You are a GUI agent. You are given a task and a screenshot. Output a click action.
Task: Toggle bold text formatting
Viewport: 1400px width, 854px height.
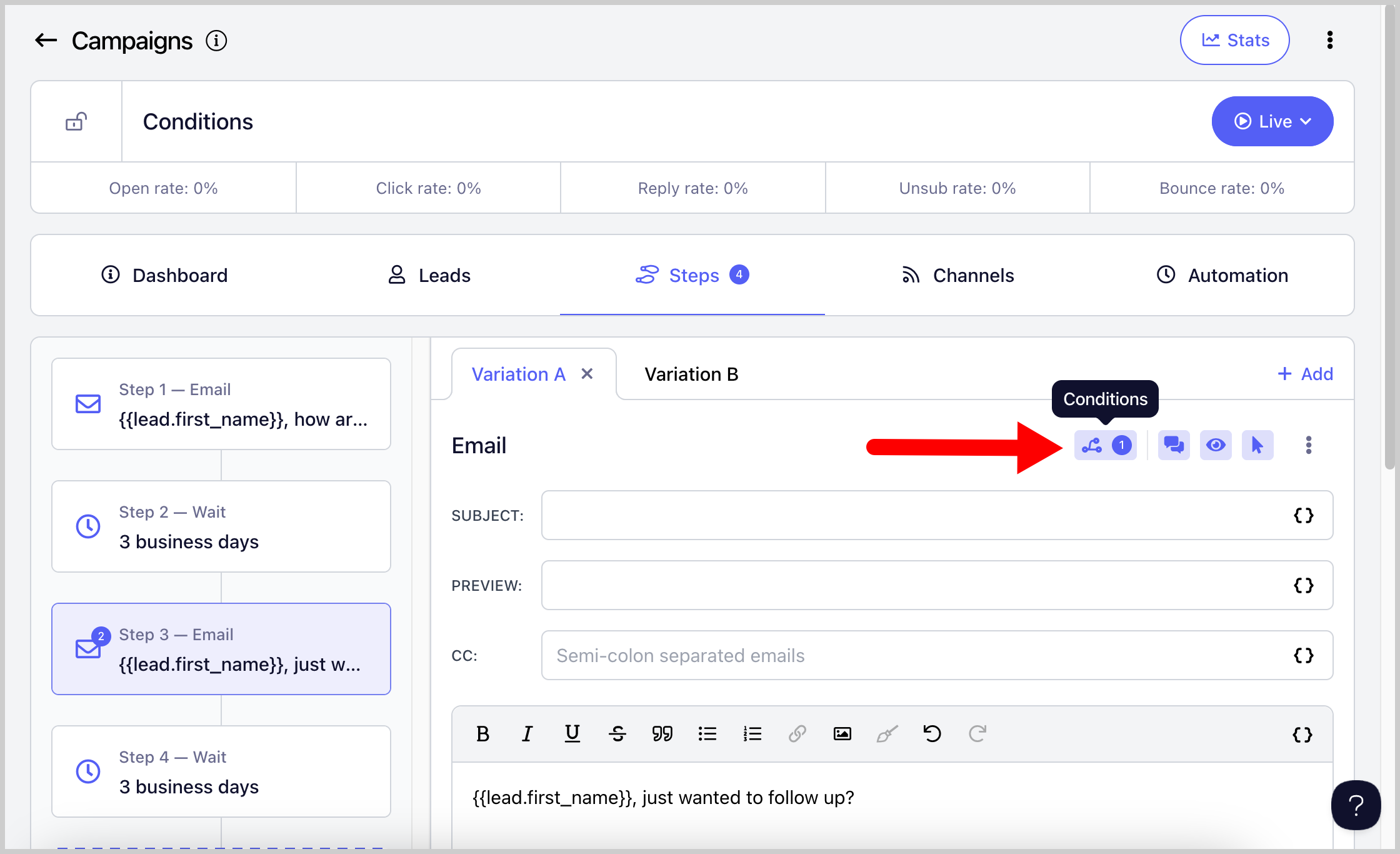point(482,733)
